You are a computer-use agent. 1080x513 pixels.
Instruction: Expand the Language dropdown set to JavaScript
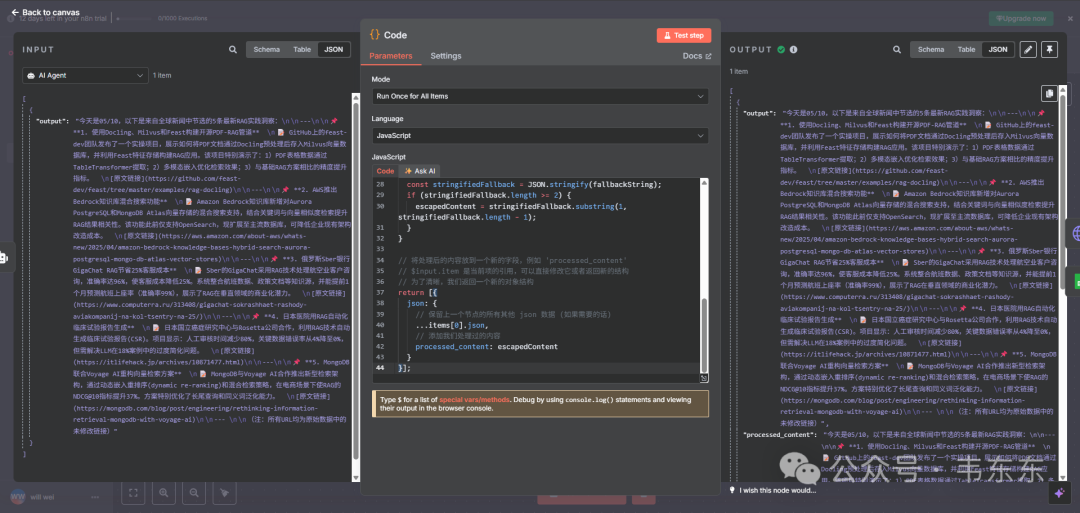(540, 136)
